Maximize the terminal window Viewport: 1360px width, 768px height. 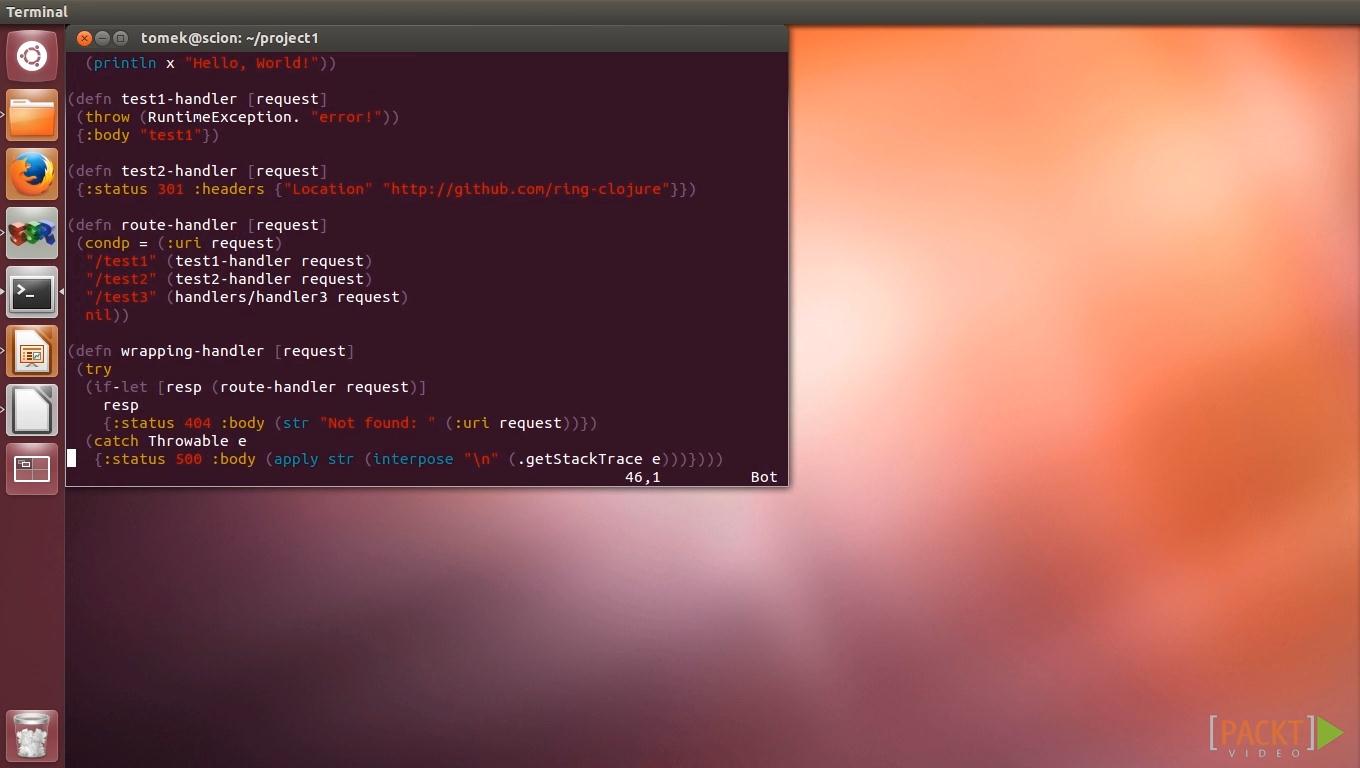pyautogui.click(x=121, y=38)
